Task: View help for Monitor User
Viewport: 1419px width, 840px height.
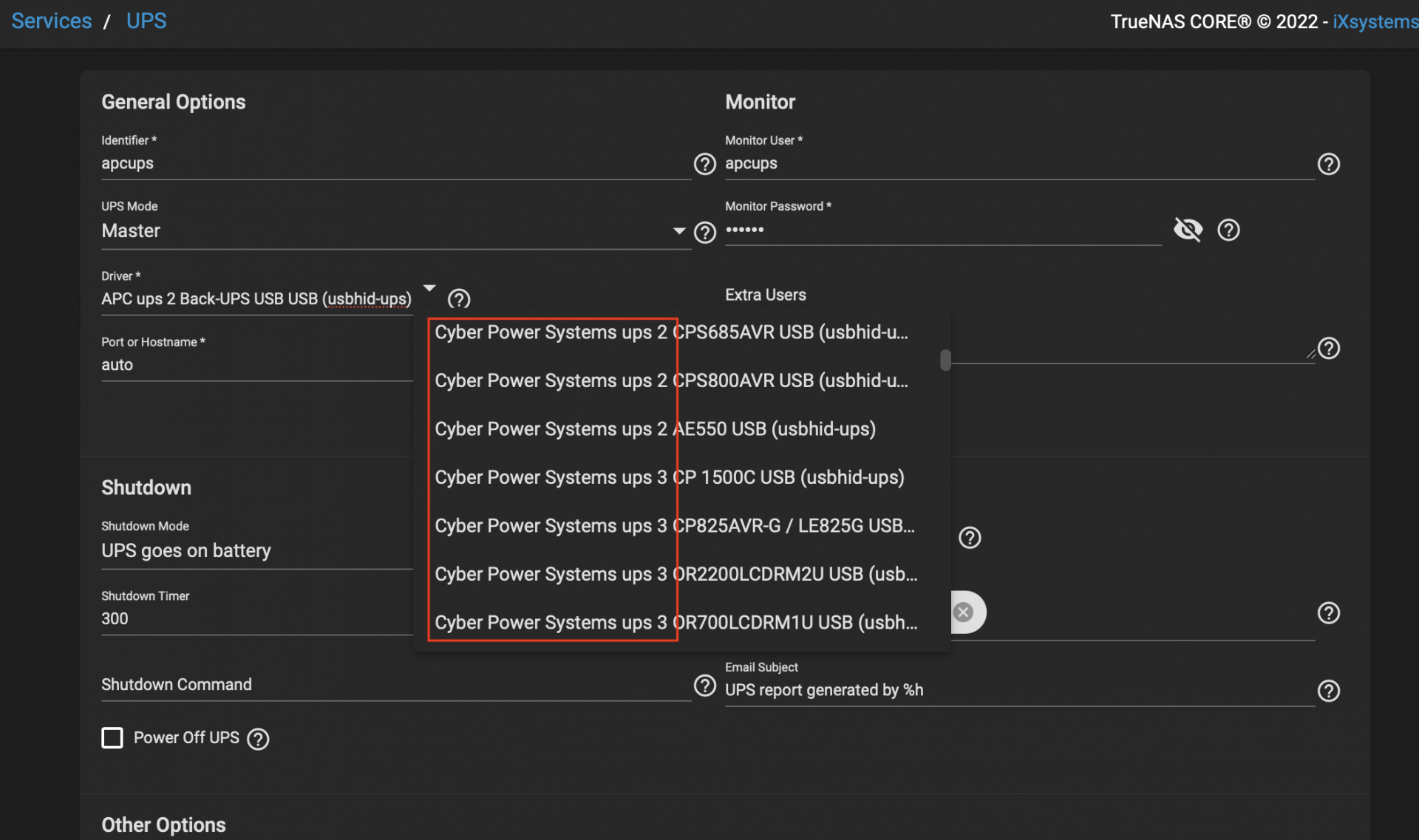Action: pos(1328,164)
